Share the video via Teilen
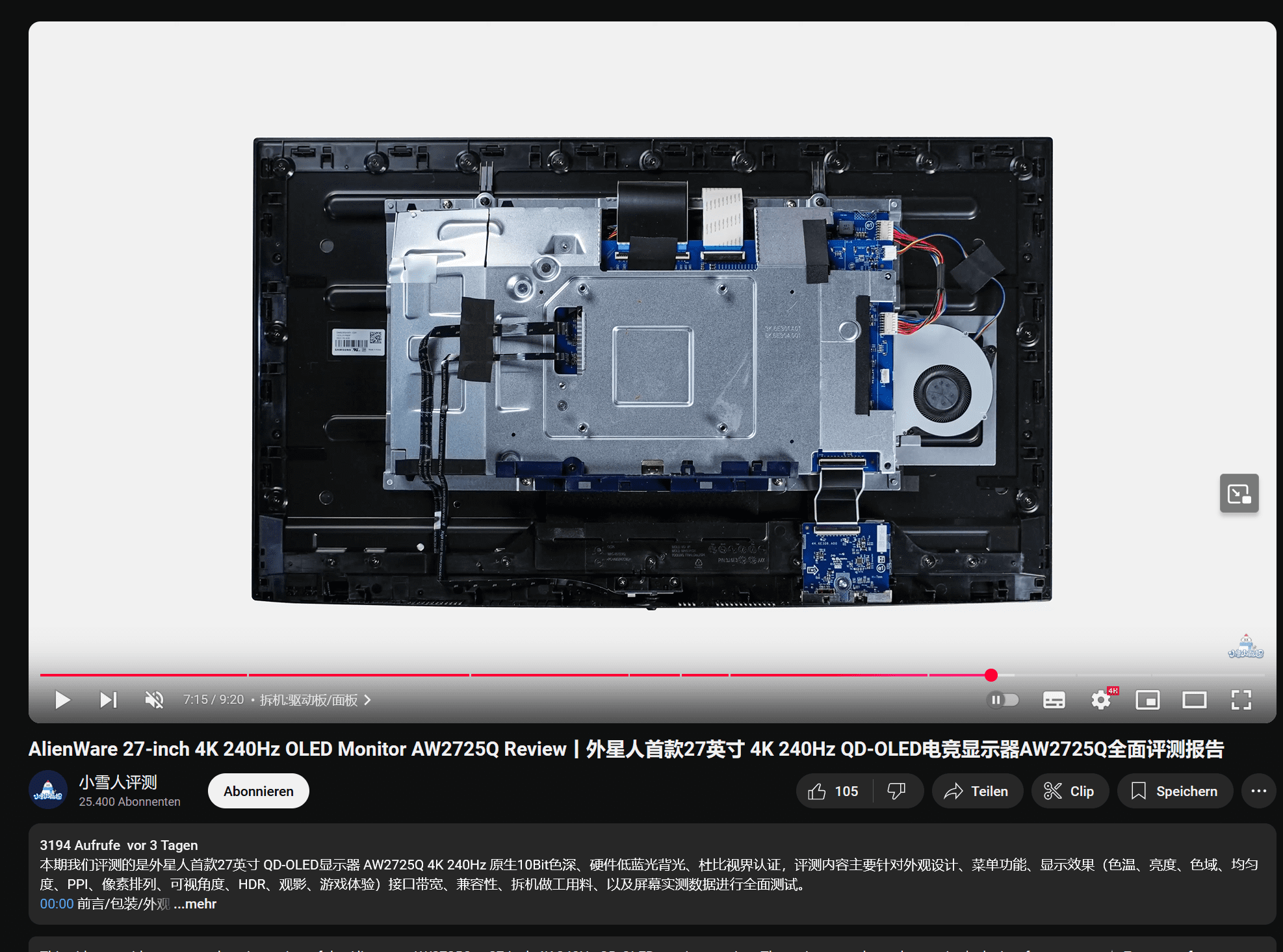The width and height of the screenshot is (1283, 952). [x=977, y=791]
